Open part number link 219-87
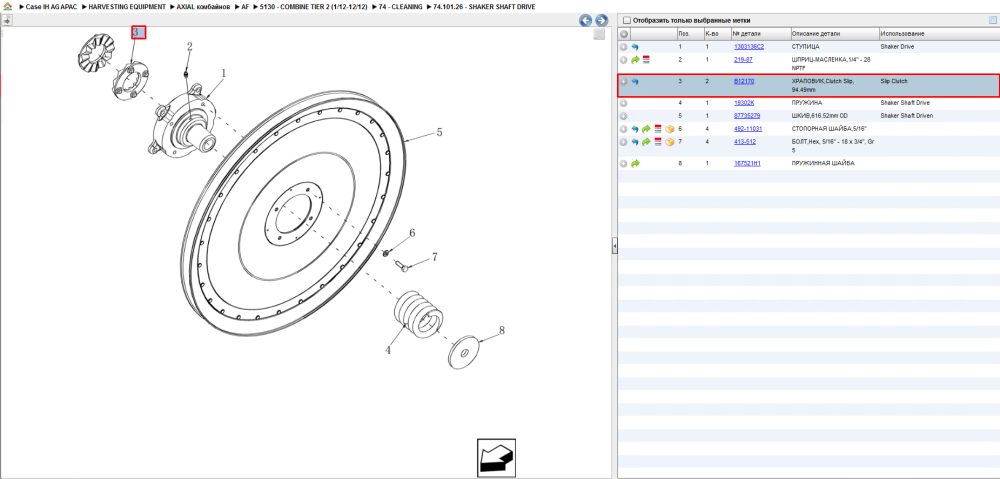The width and height of the screenshot is (1000, 479). coord(743,59)
